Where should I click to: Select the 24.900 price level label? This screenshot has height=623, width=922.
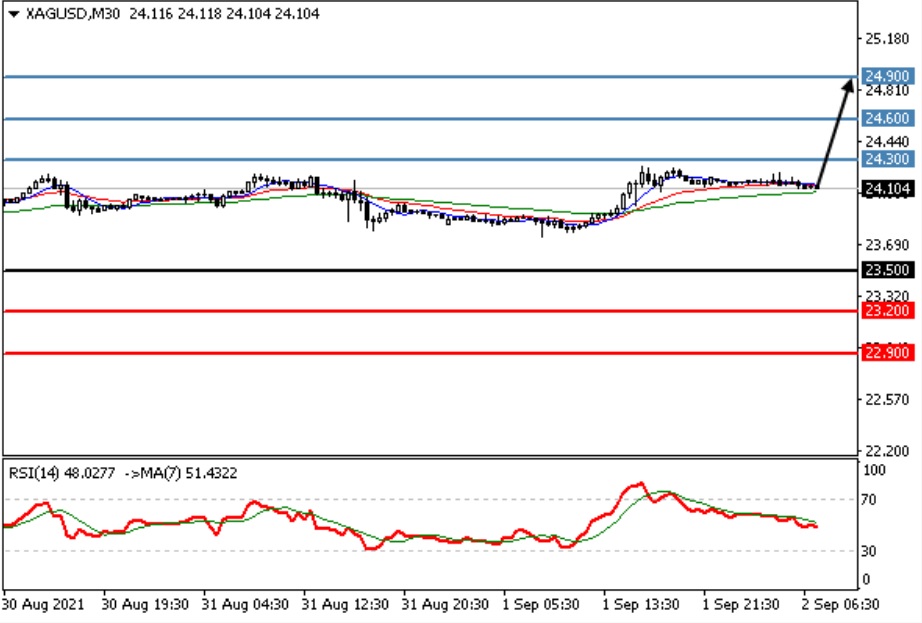[x=888, y=76]
